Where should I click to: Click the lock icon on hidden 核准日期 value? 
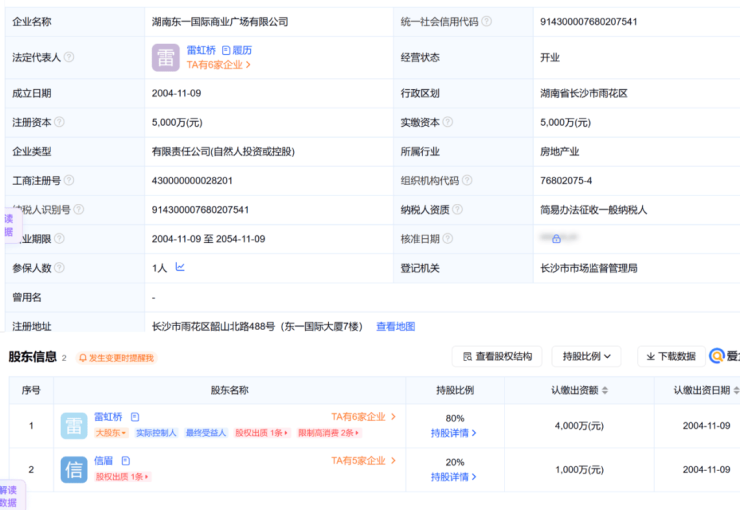point(556,239)
